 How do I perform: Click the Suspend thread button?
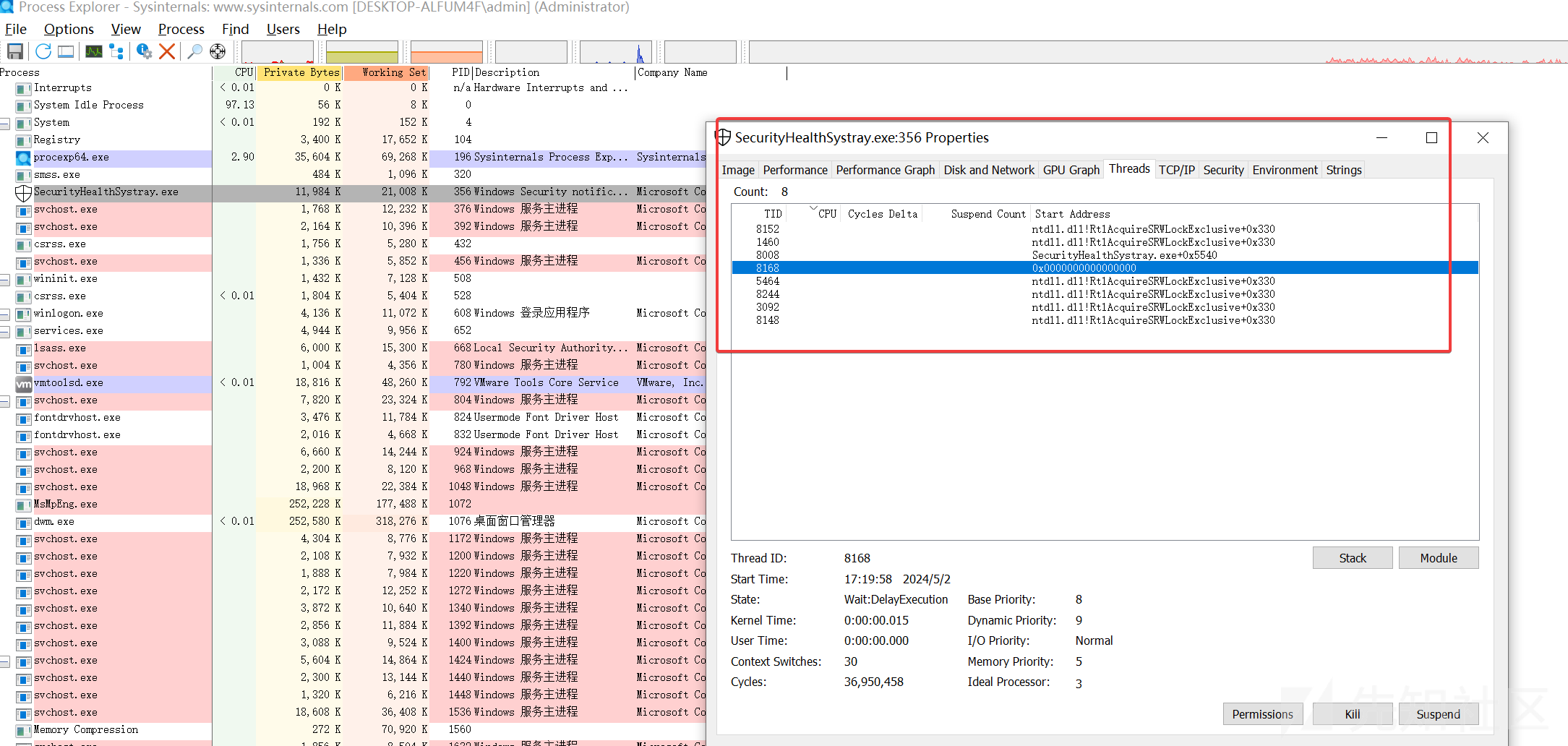(1439, 714)
